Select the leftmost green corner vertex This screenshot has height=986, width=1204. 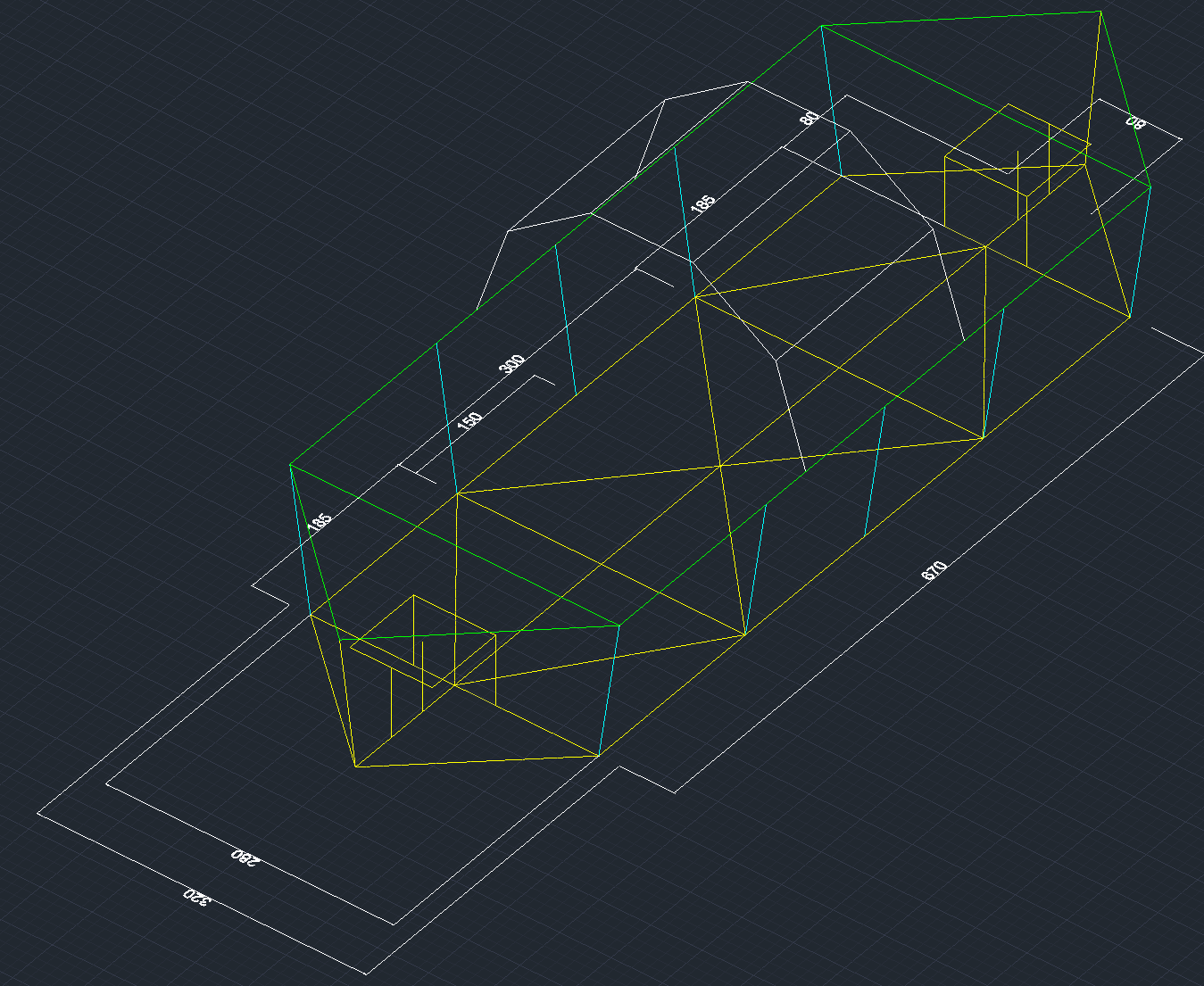291,465
